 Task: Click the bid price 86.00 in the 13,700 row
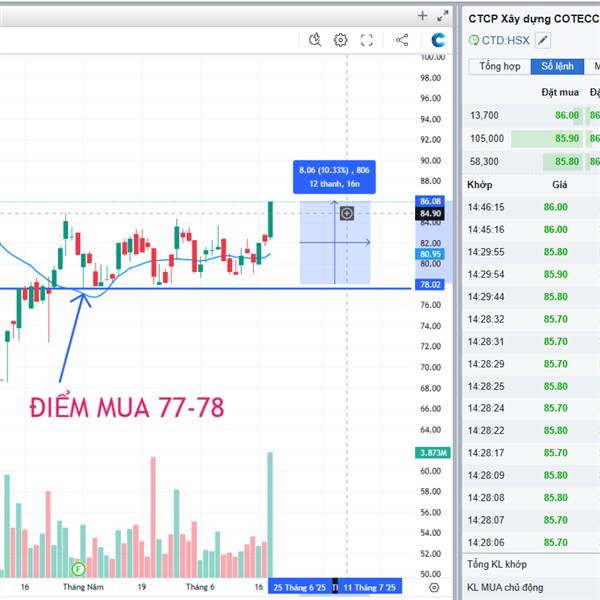567,115
